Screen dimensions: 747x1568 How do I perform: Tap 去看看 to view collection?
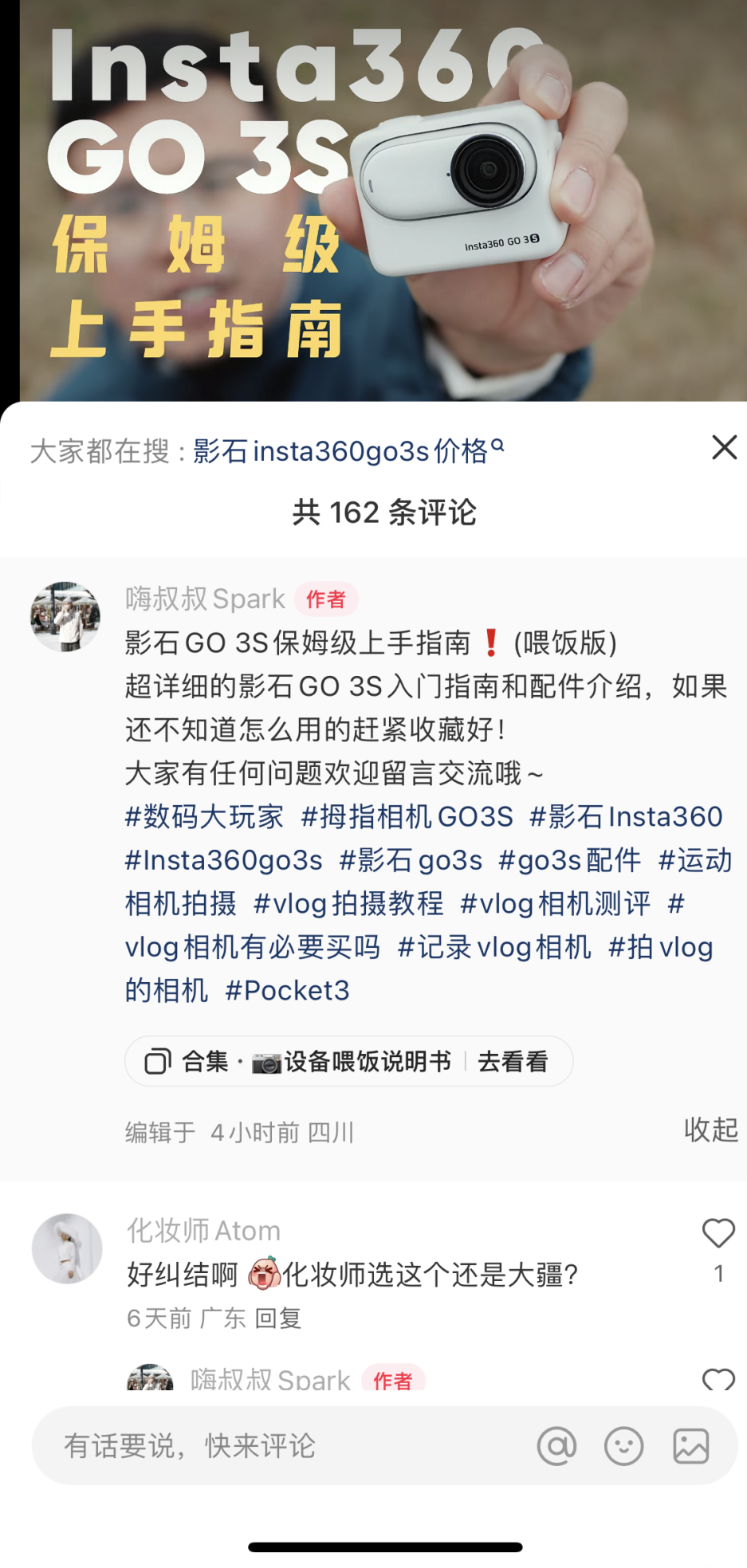513,1061
